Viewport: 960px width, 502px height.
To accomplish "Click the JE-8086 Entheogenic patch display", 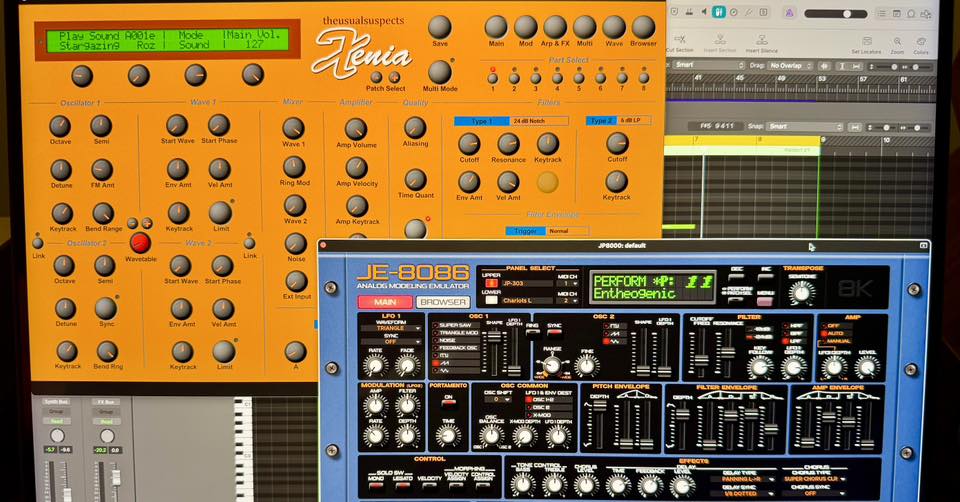I will [652, 287].
